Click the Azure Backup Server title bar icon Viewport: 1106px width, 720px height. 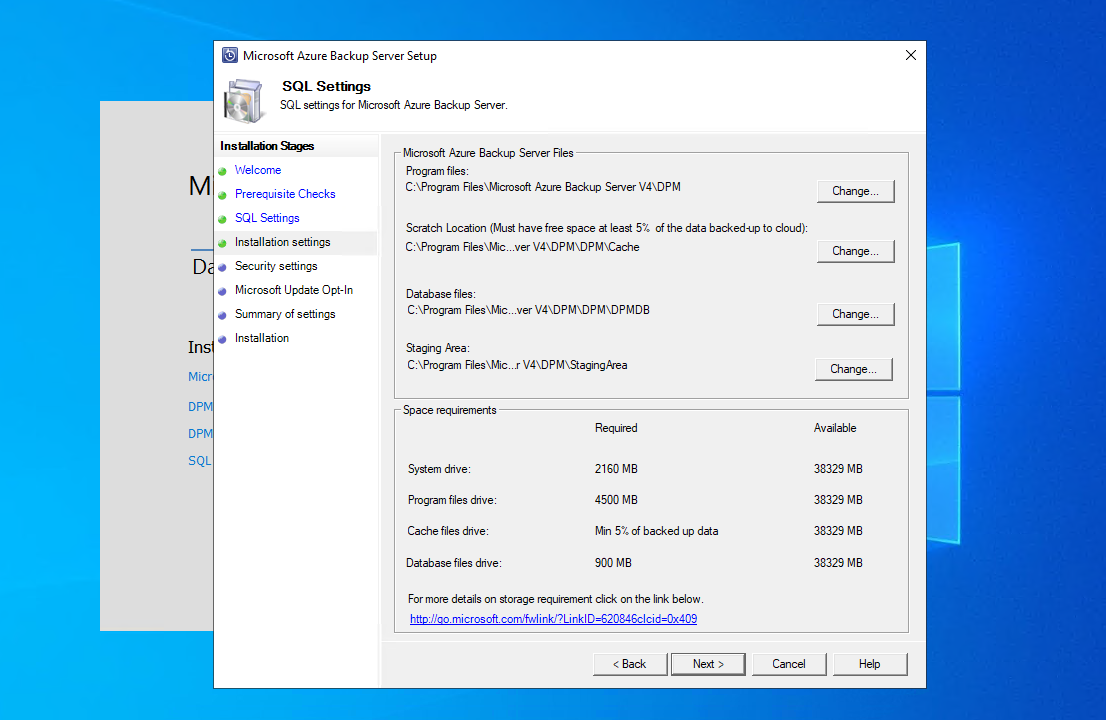point(230,56)
